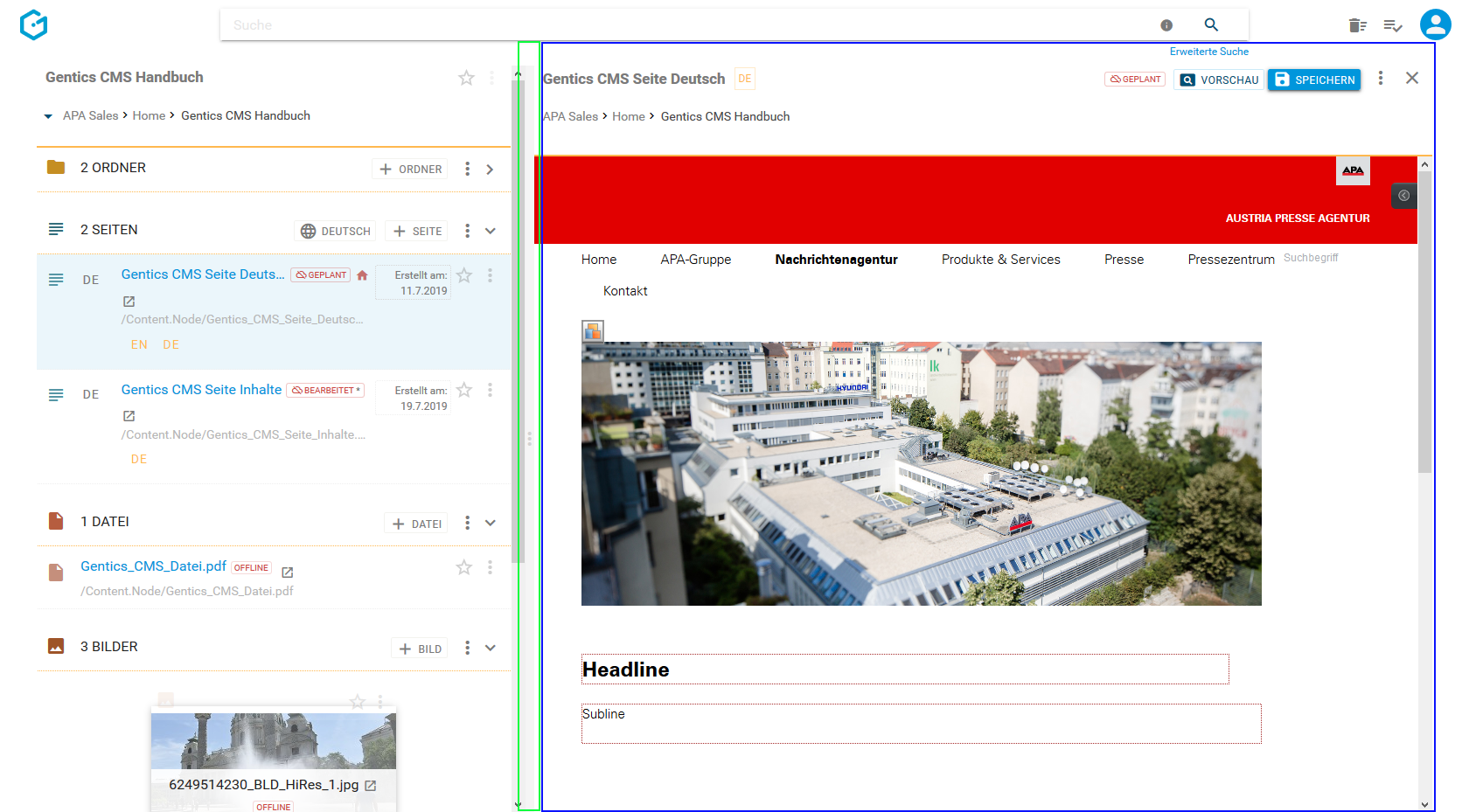Click Home in the left breadcrumb
The image size is (1469, 812).
click(149, 115)
